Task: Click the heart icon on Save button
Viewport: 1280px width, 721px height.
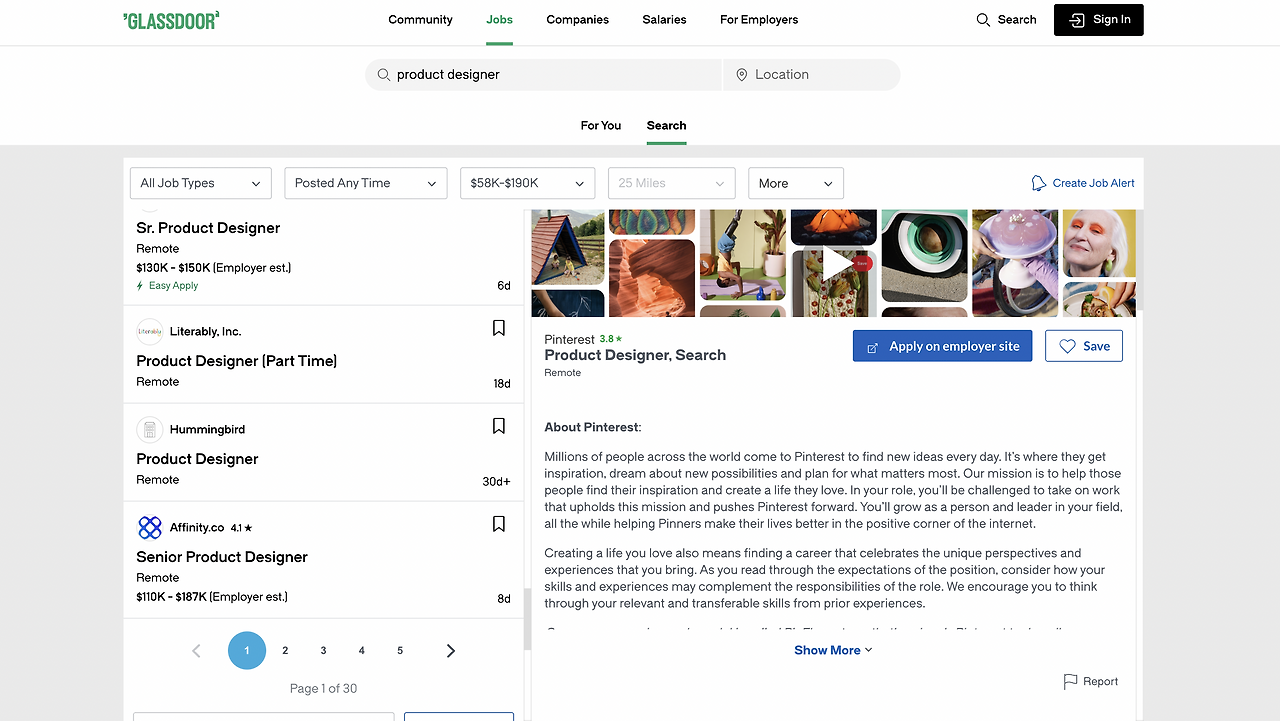Action: 1067,346
